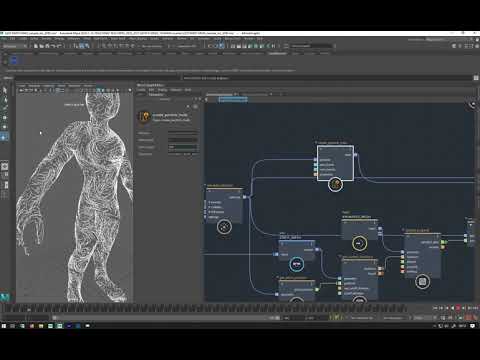Select the Rotate tool in the toolbox
This screenshot has width=480, height=360.
tap(5, 127)
